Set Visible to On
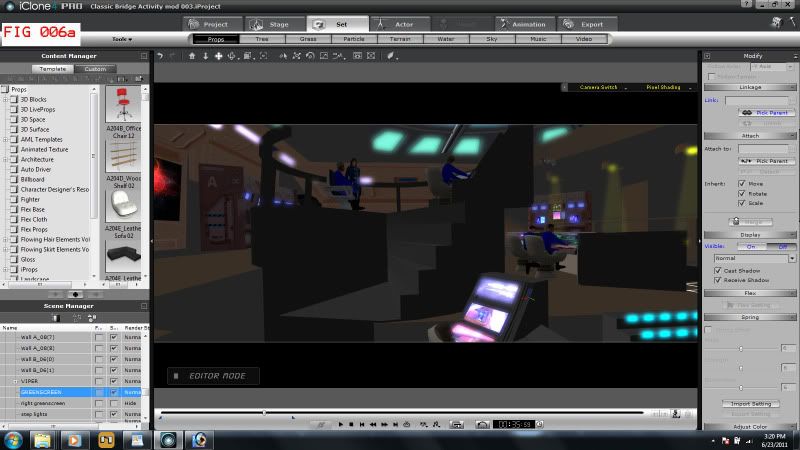Image resolution: width=800 pixels, height=450 pixels. point(752,246)
